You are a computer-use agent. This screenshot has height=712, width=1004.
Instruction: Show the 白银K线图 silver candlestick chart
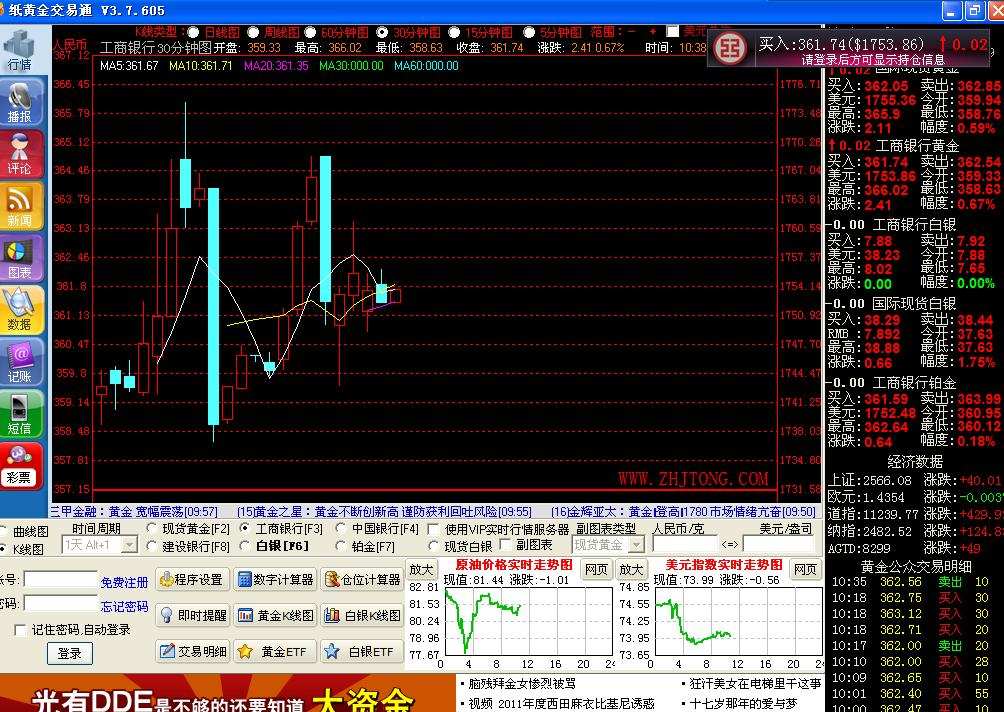pos(362,615)
